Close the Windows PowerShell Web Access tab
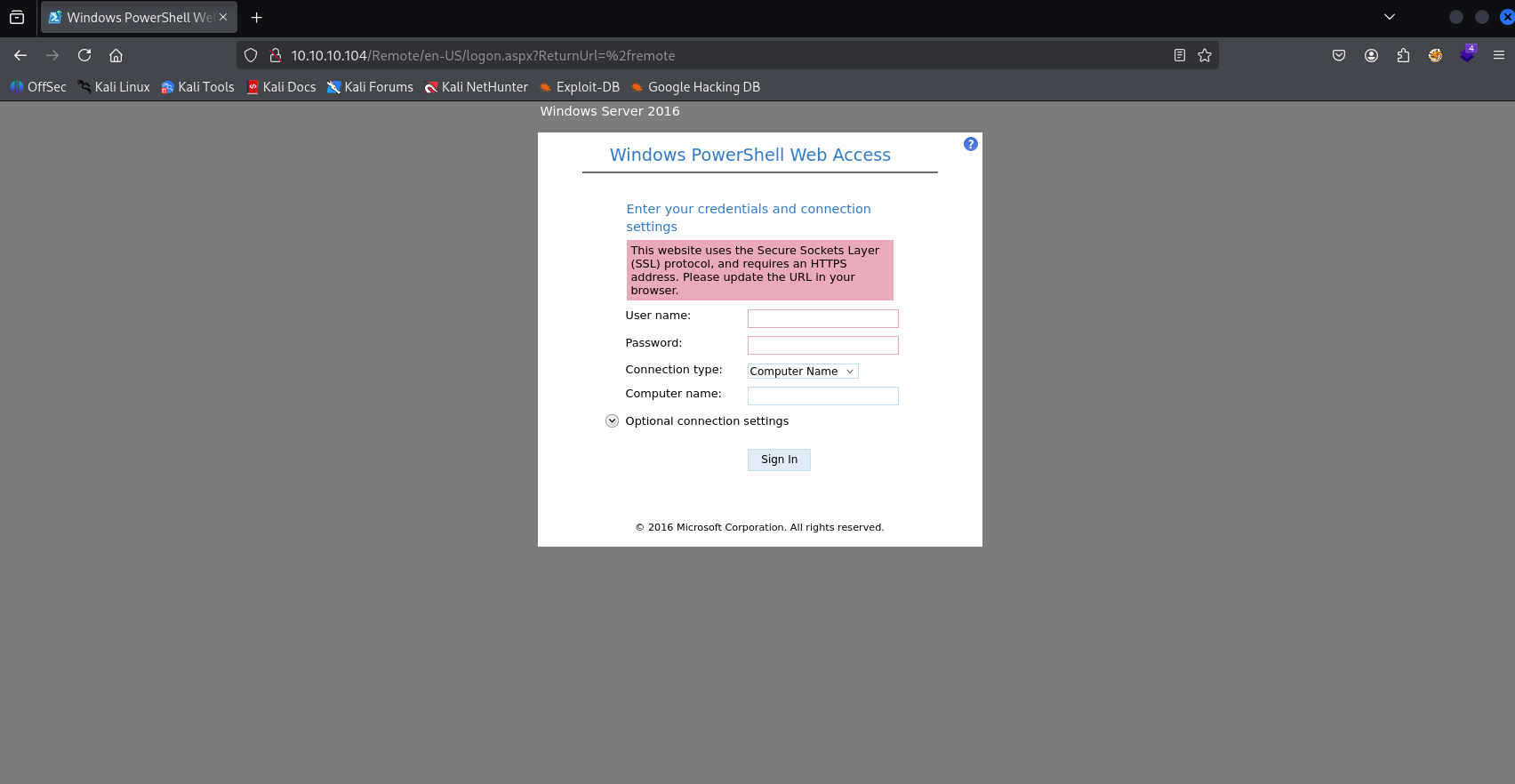The width and height of the screenshot is (1515, 784). click(x=223, y=17)
